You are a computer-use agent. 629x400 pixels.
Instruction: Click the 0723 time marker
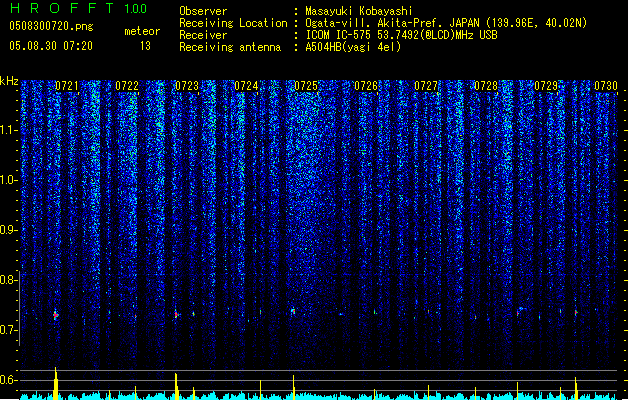click(187, 86)
